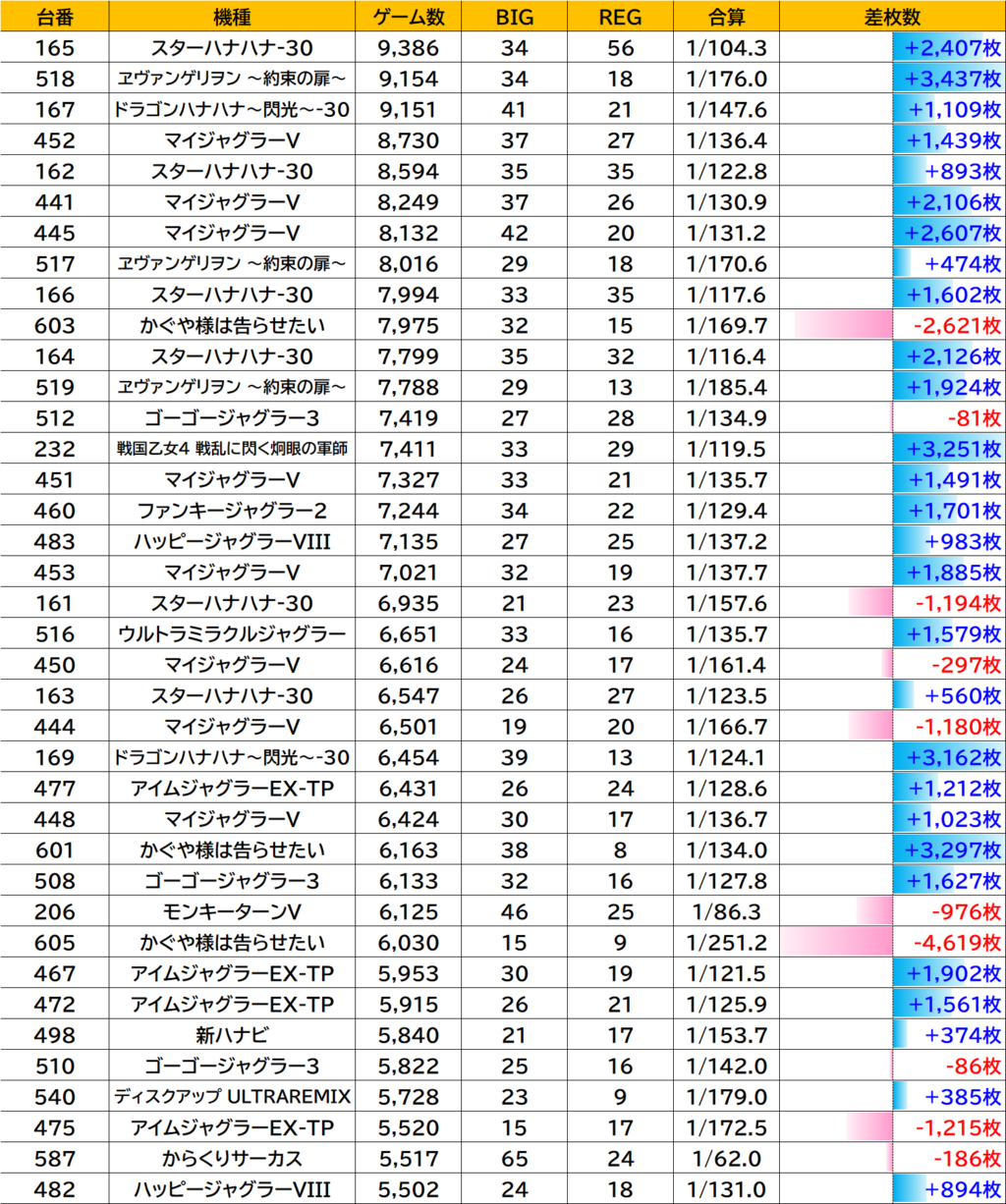This screenshot has height=1204, width=1006.
Task: Click かぐや様は告らせたい in row 601
Action: (233, 848)
